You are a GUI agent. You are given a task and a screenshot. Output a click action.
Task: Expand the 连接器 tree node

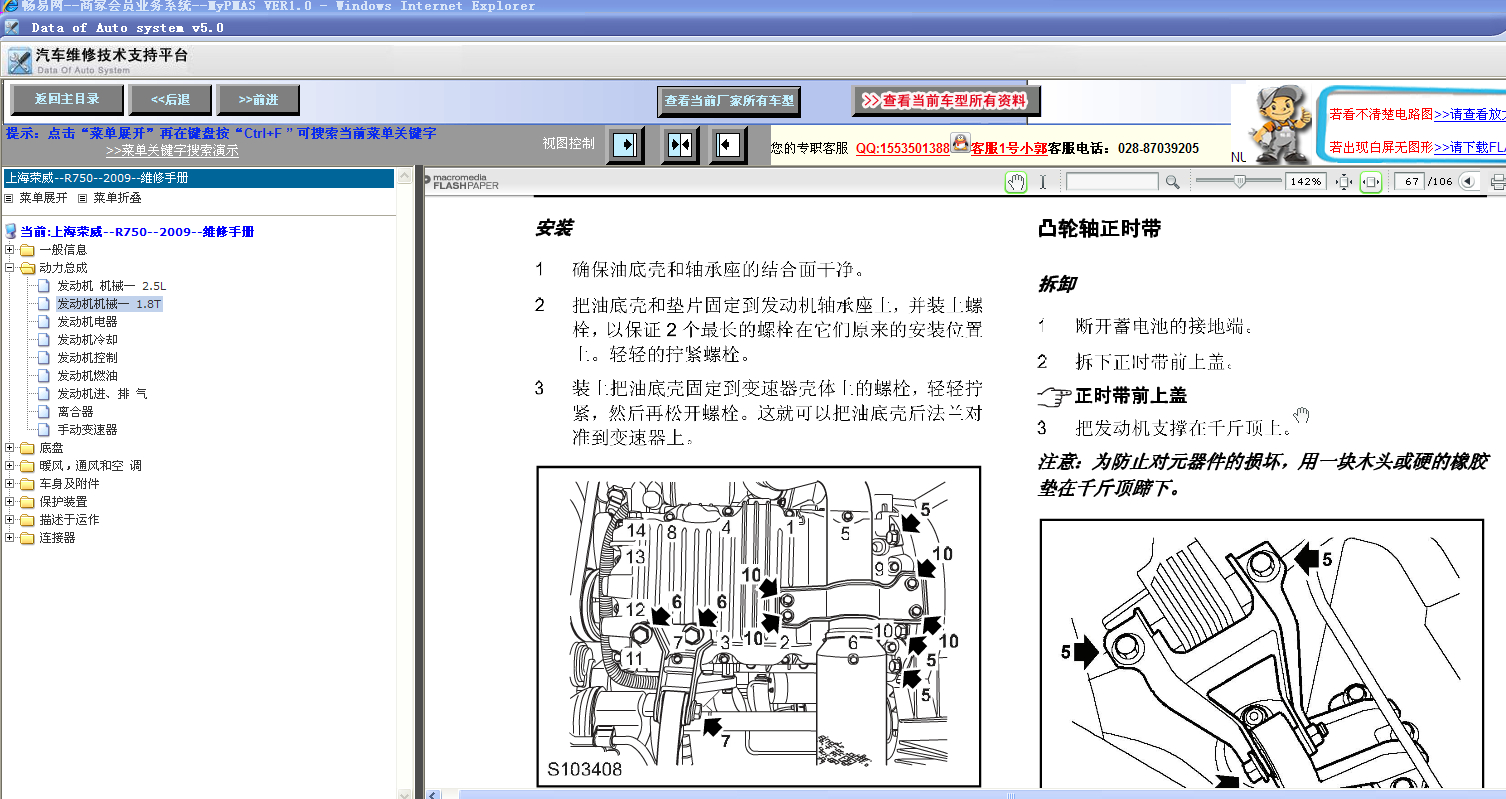[10, 538]
